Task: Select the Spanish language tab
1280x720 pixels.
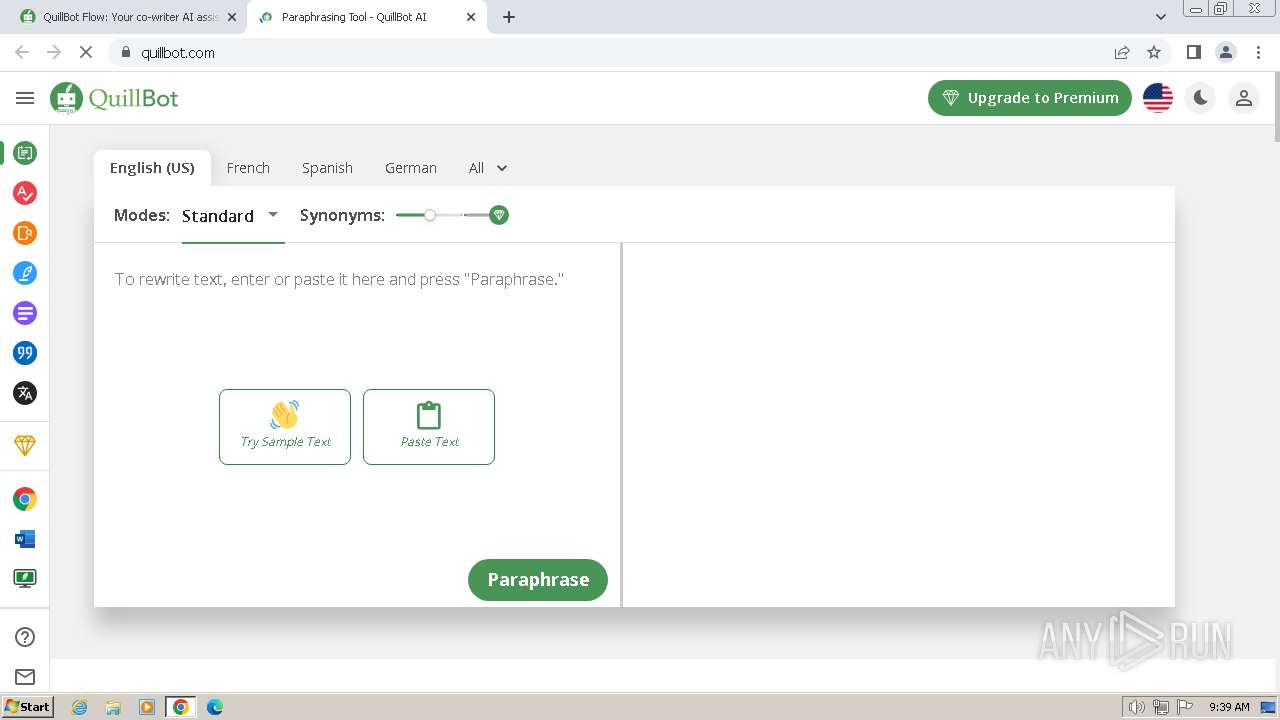Action: point(327,168)
